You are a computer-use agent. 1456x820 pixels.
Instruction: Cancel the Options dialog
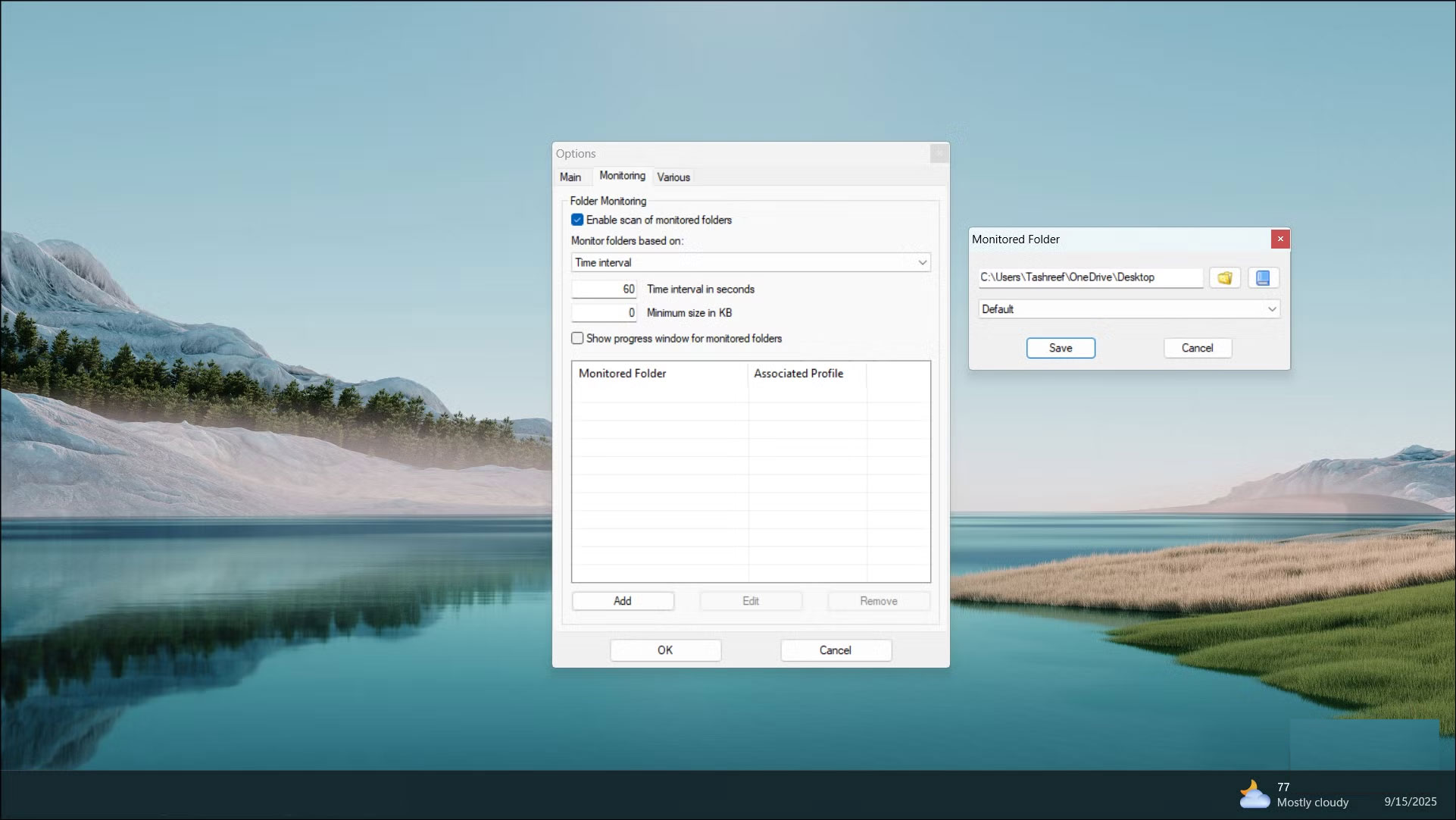pyautogui.click(x=836, y=649)
